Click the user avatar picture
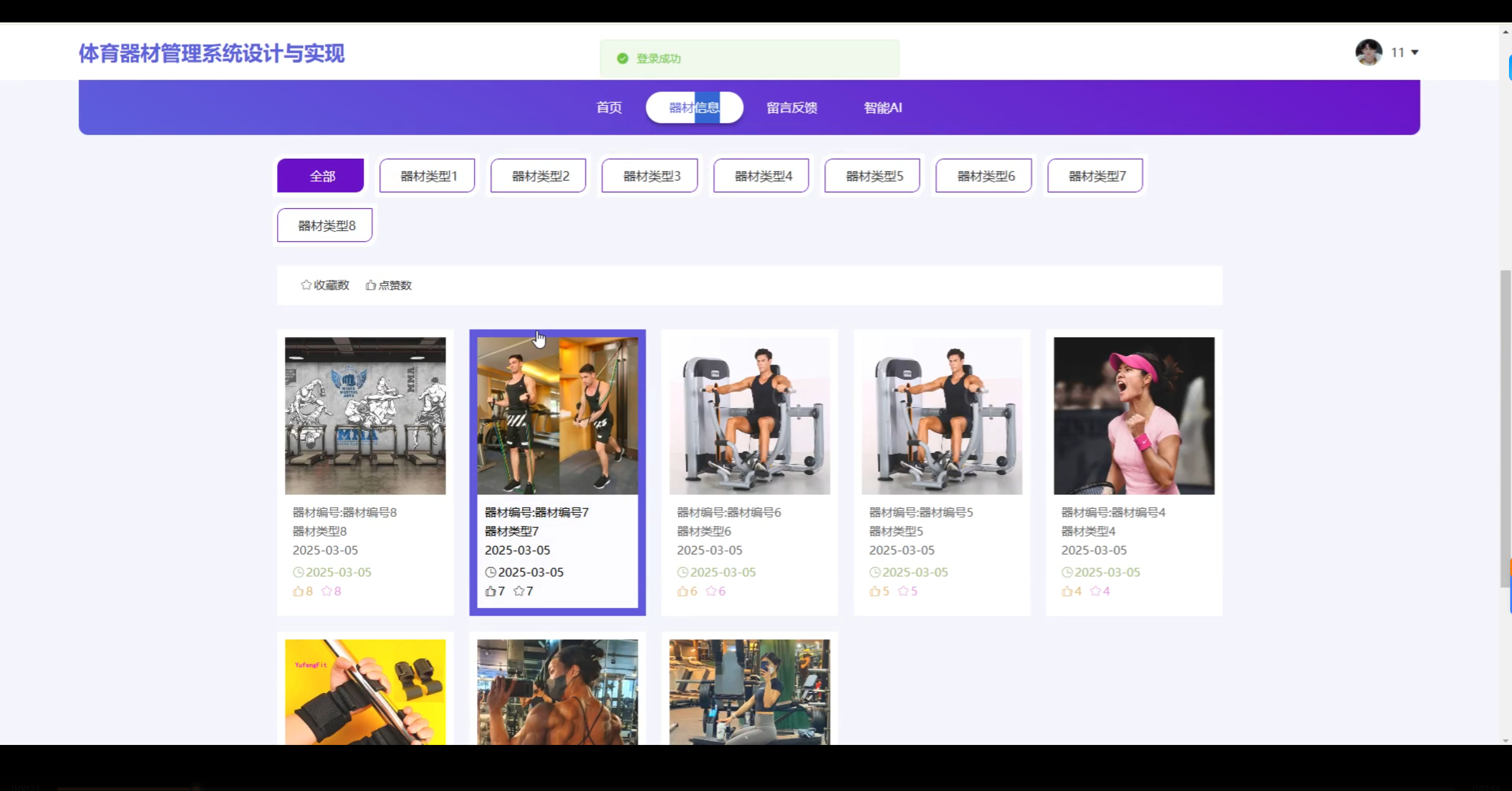 [x=1368, y=53]
